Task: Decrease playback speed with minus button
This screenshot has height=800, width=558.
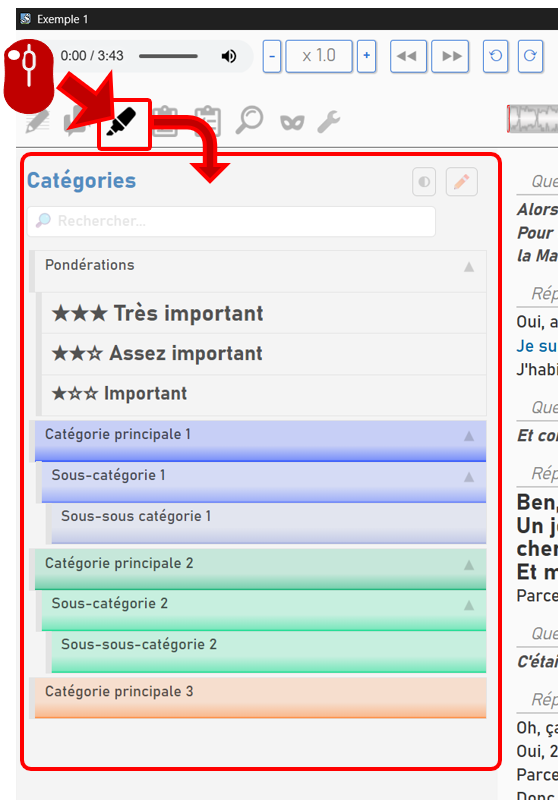Action: click(x=272, y=56)
